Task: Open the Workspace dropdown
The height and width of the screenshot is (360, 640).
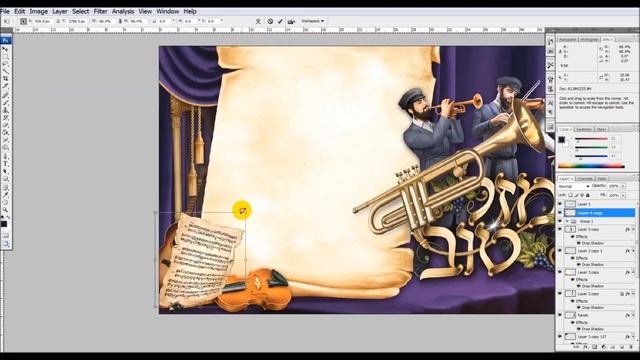Action: pos(313,21)
